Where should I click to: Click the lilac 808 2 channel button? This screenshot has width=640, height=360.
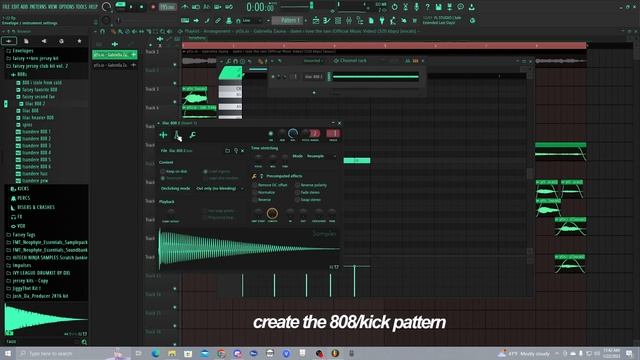point(313,76)
